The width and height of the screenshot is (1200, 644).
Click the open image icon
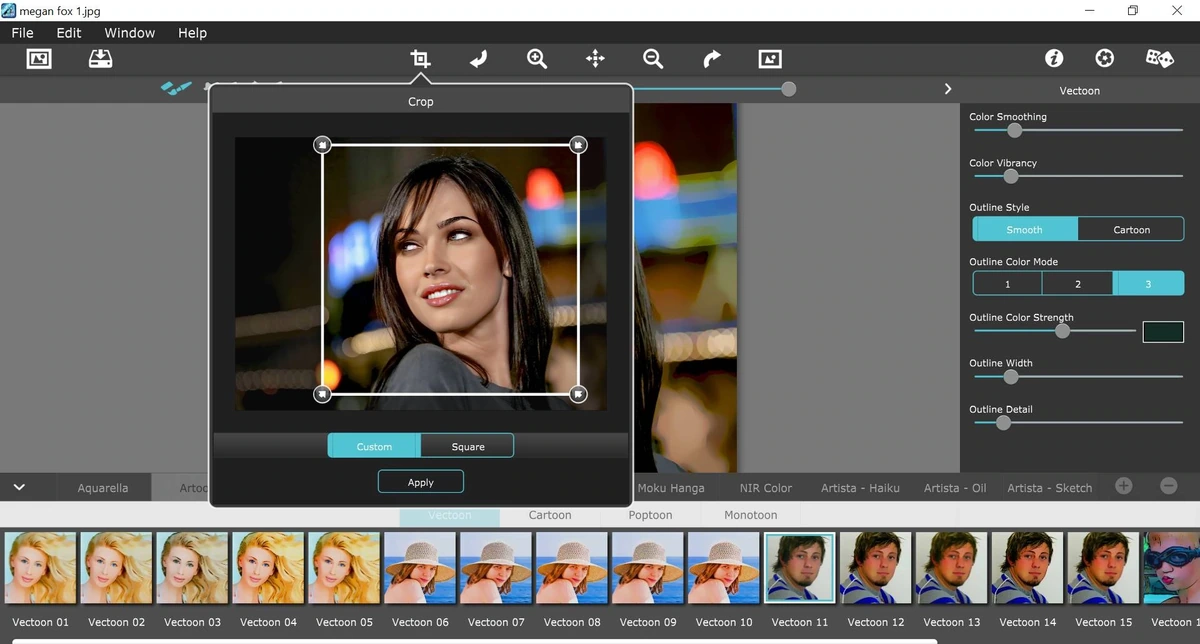[x=39, y=59]
